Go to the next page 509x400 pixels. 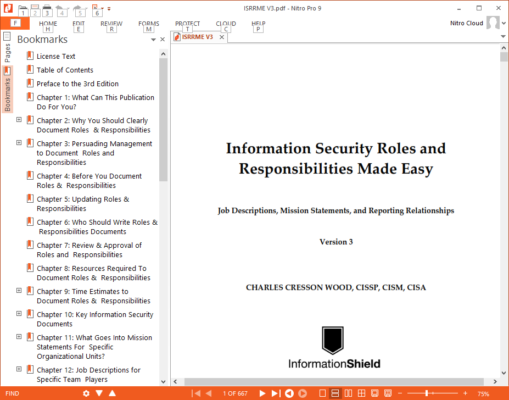click(262, 393)
